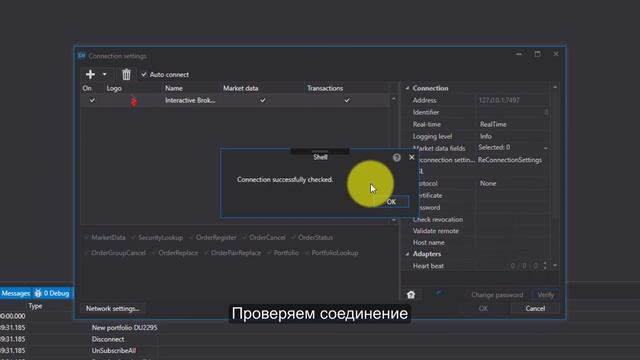Click the Change password button
The height and width of the screenshot is (360, 640).
pos(497,295)
